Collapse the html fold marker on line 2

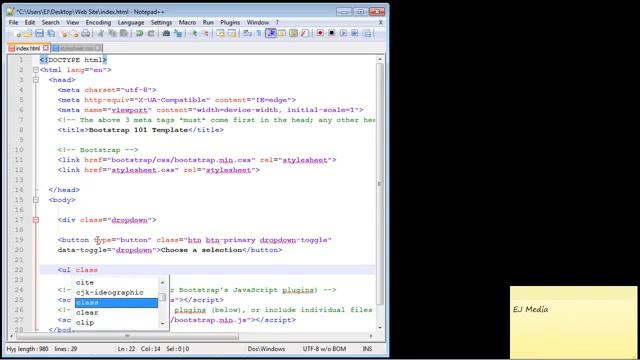coord(36,70)
